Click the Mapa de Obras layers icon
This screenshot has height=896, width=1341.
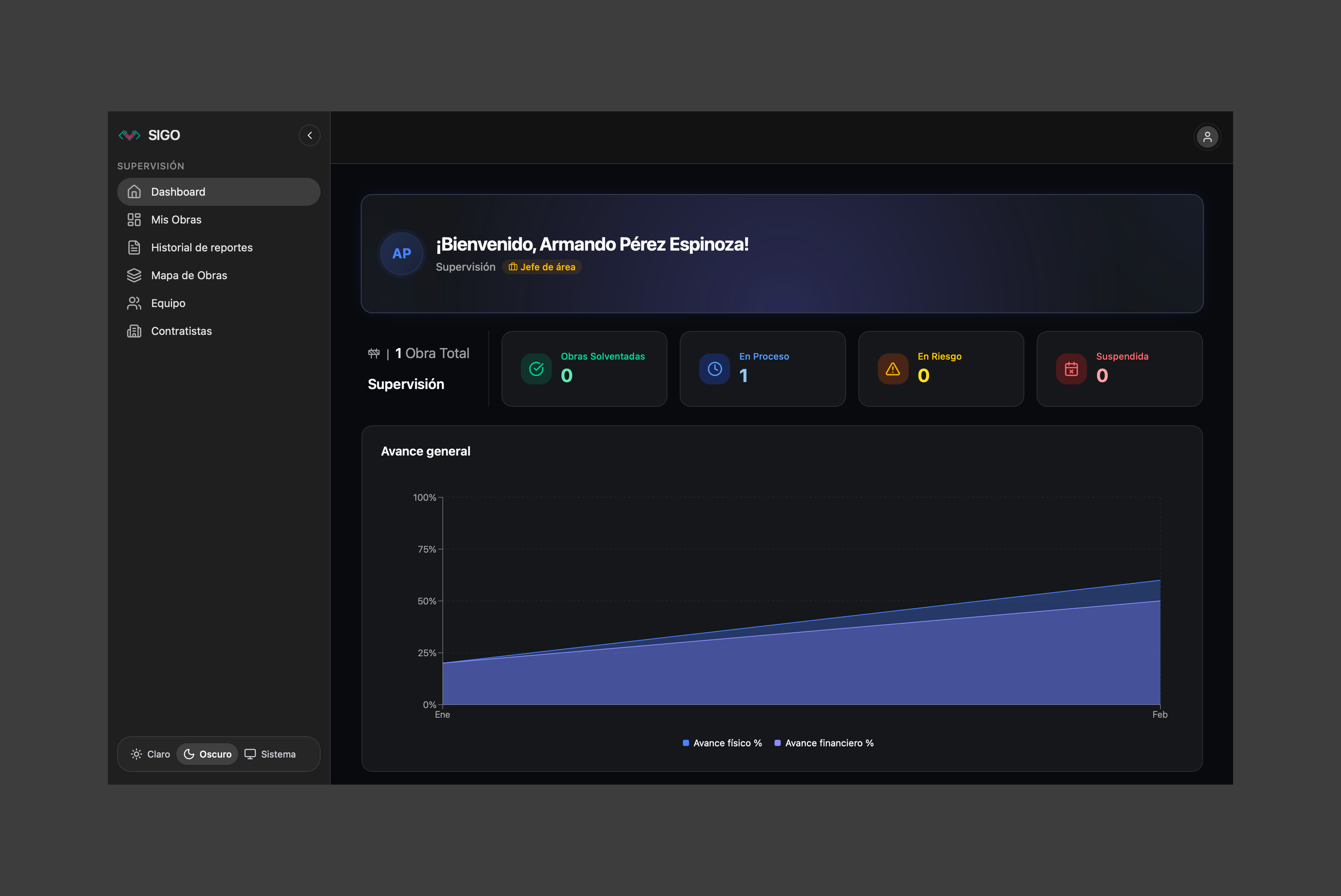(x=134, y=275)
